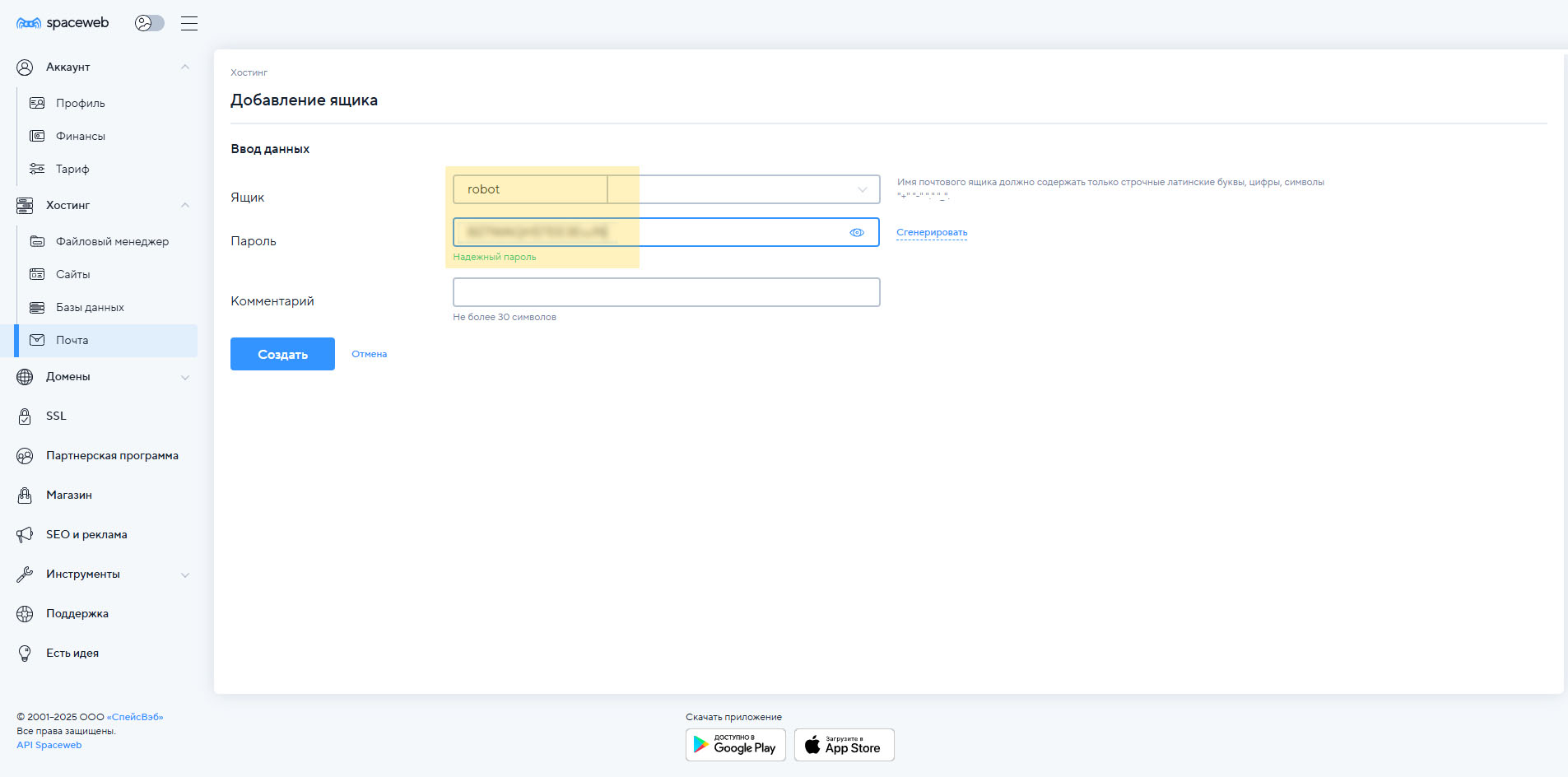Toggle the theme switch in header
1568x777 pixels.
click(149, 23)
